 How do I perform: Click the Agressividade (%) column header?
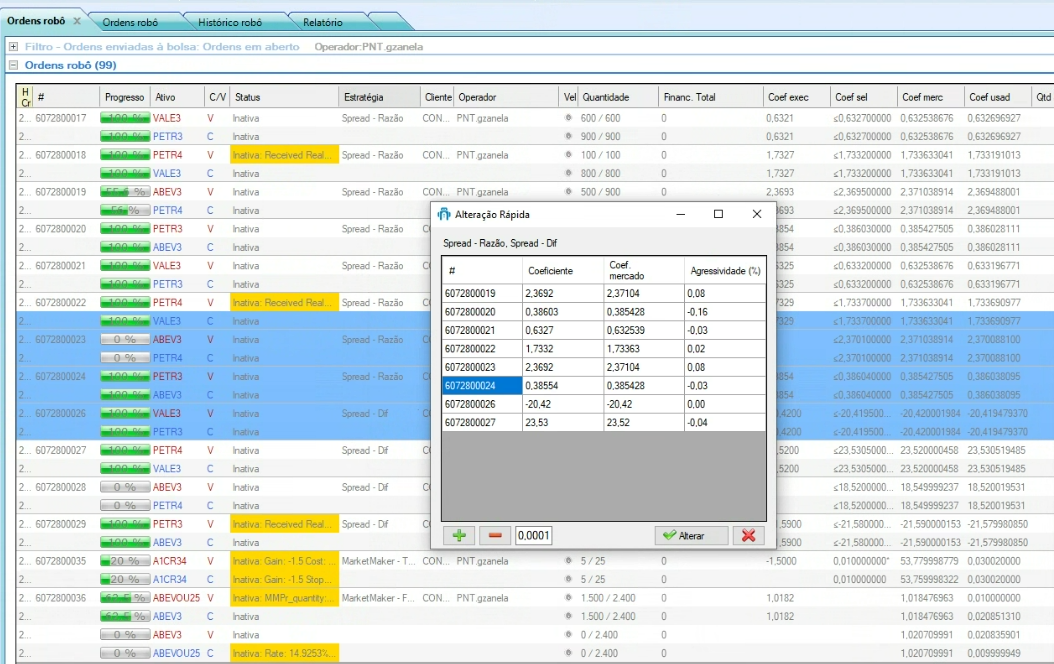tap(724, 270)
